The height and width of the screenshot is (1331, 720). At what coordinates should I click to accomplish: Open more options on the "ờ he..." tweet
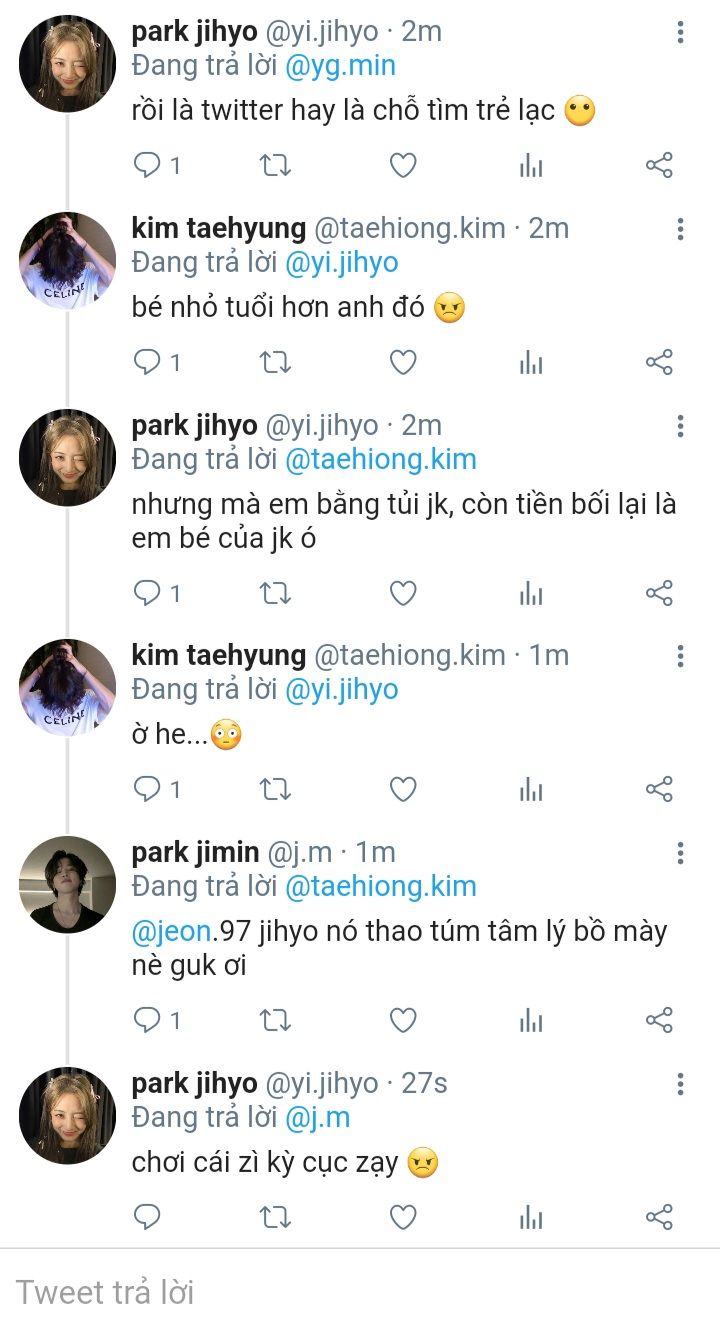tap(680, 656)
